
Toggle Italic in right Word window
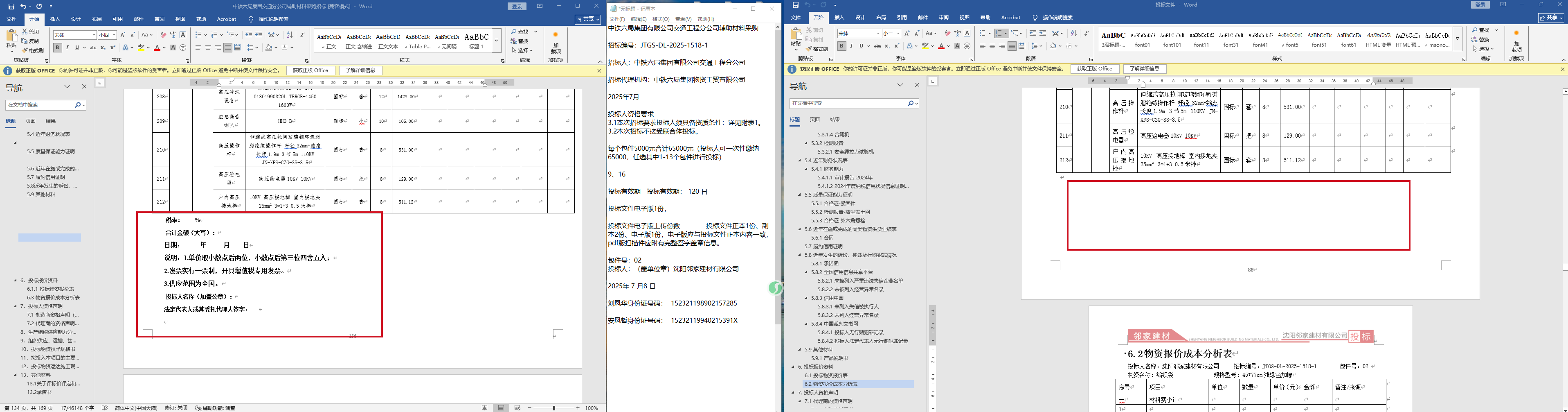tap(851, 46)
